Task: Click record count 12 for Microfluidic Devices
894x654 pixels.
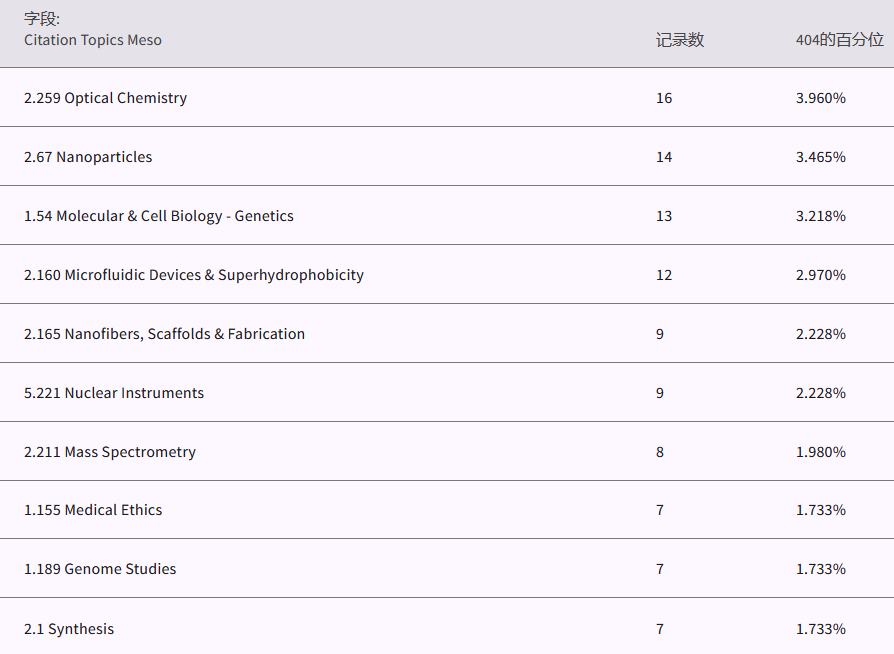Action: tap(664, 275)
